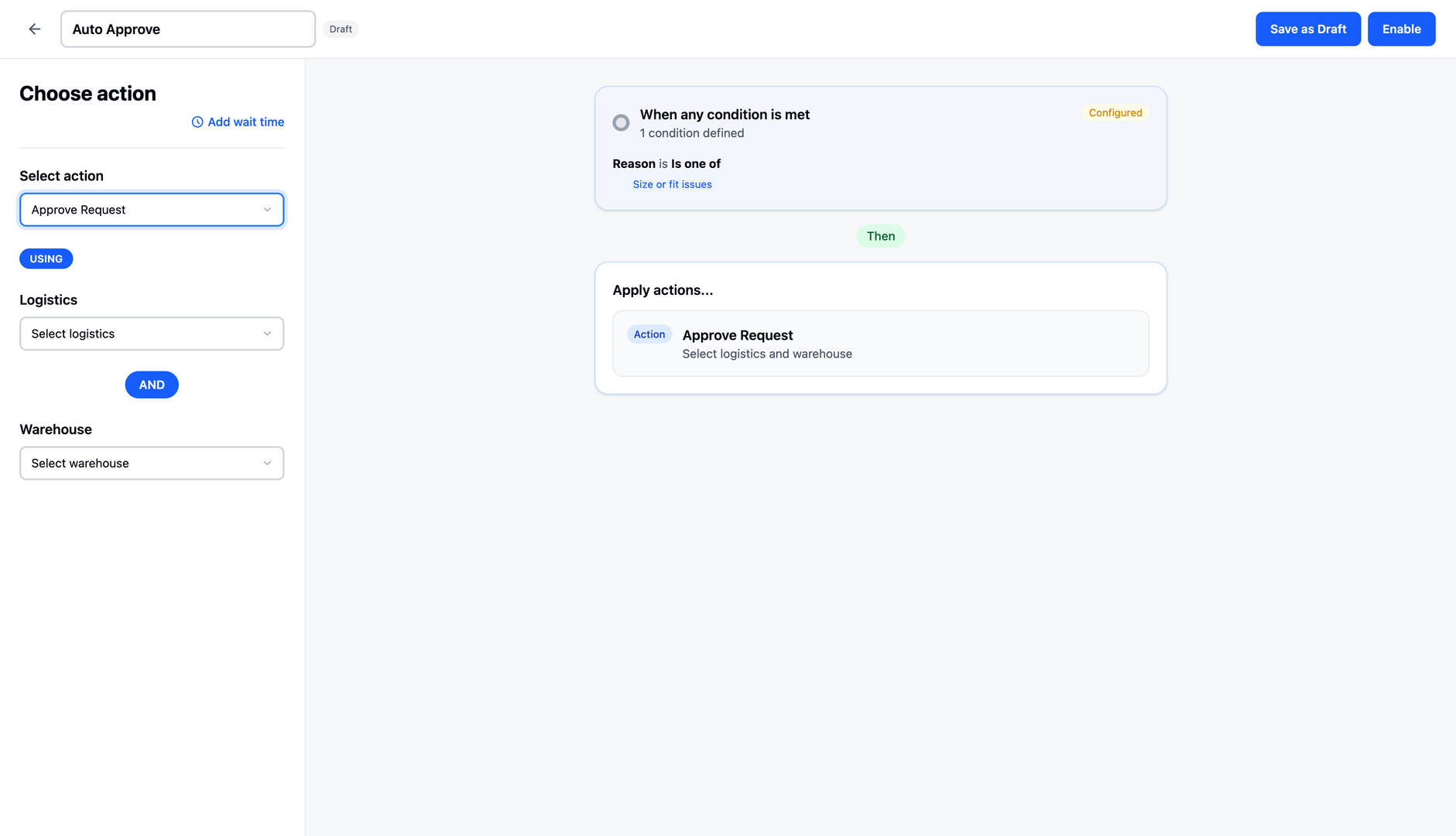Expand the chevron on the Approve Request selector
This screenshot has width=1456, height=836.
[x=267, y=209]
